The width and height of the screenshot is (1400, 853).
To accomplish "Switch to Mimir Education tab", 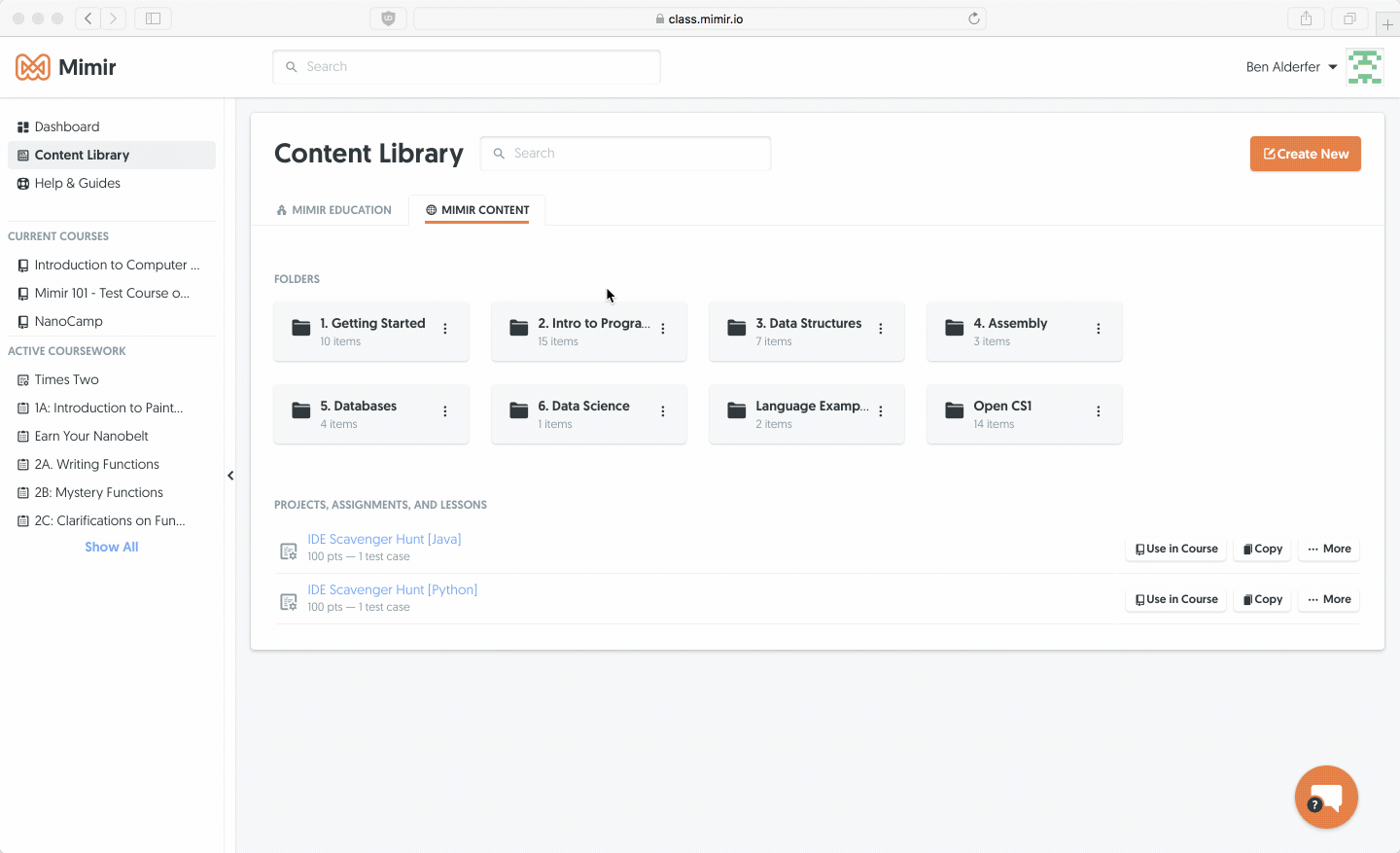I will pos(333,210).
